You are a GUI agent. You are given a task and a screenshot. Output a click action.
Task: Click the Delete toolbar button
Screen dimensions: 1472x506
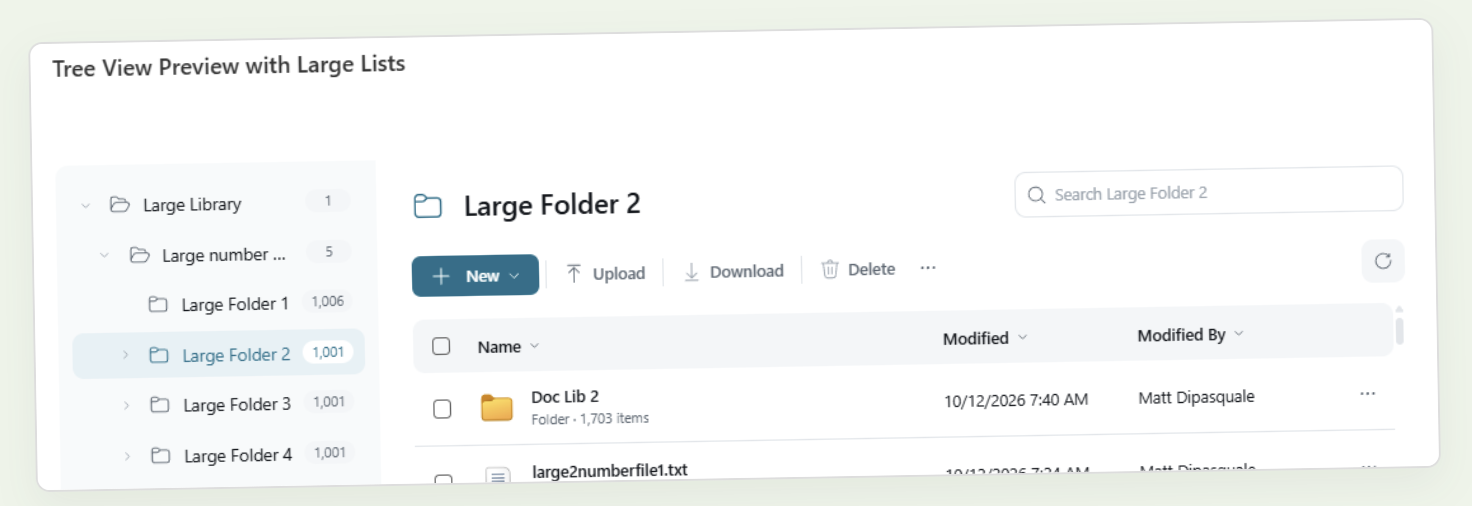click(858, 269)
